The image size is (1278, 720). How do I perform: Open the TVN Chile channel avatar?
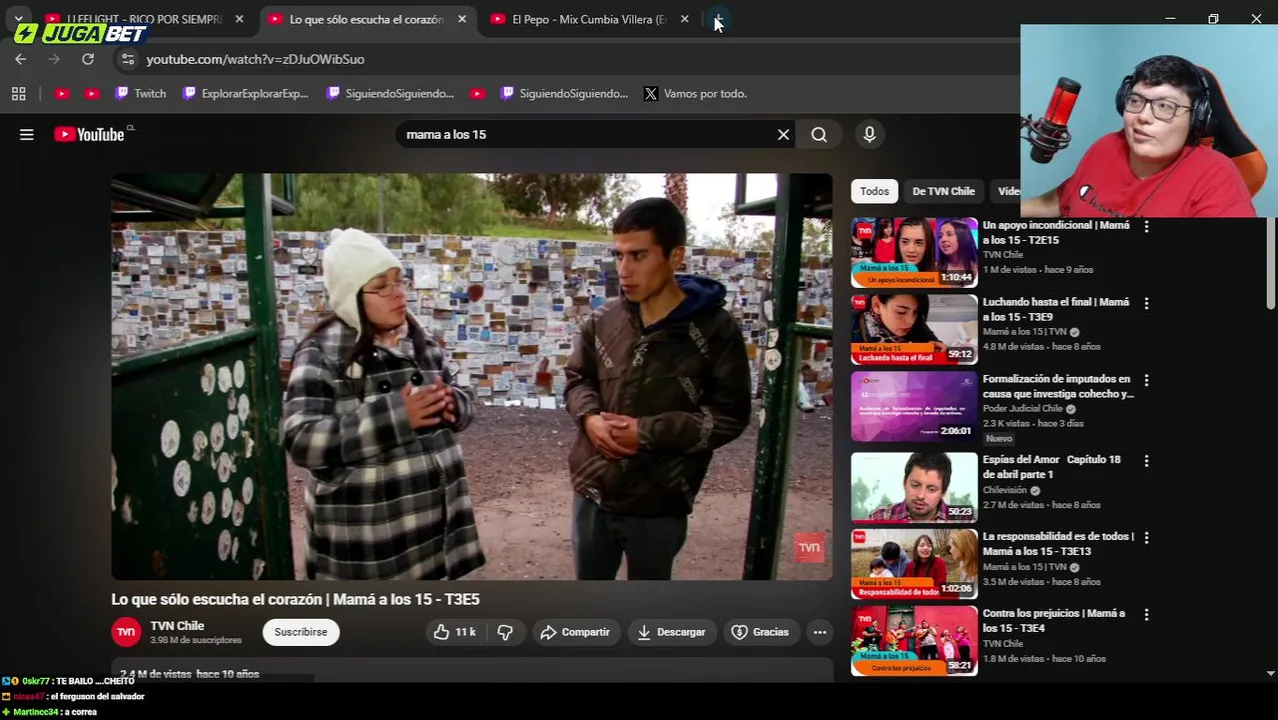click(126, 632)
